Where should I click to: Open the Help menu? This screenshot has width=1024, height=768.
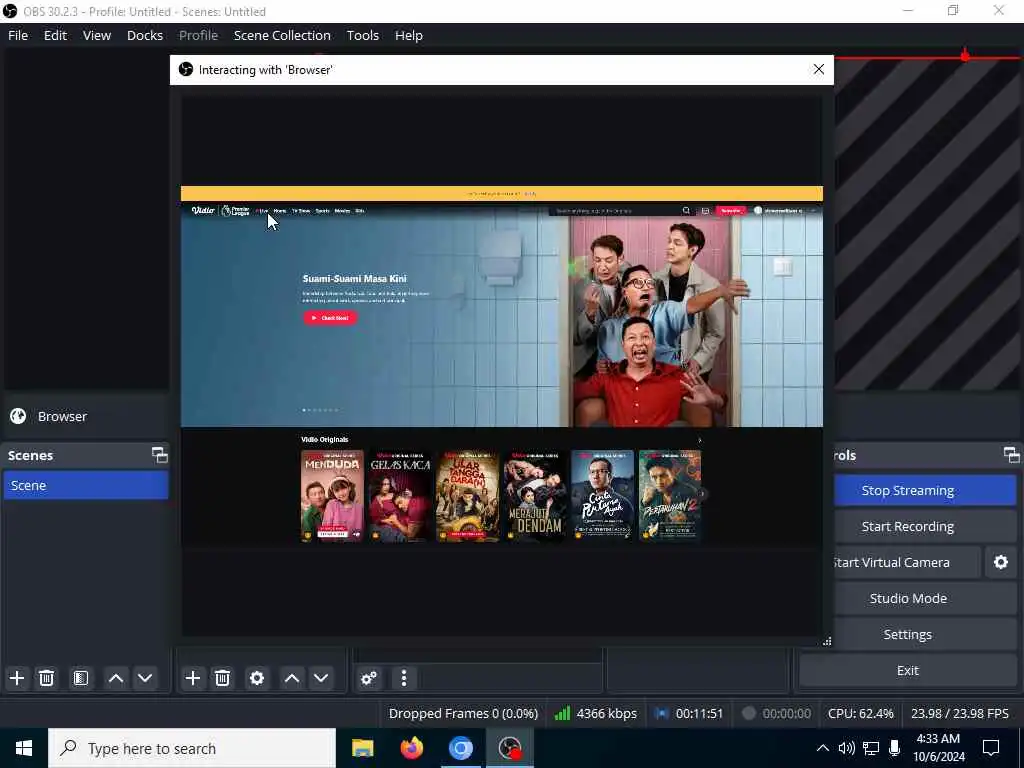[409, 35]
